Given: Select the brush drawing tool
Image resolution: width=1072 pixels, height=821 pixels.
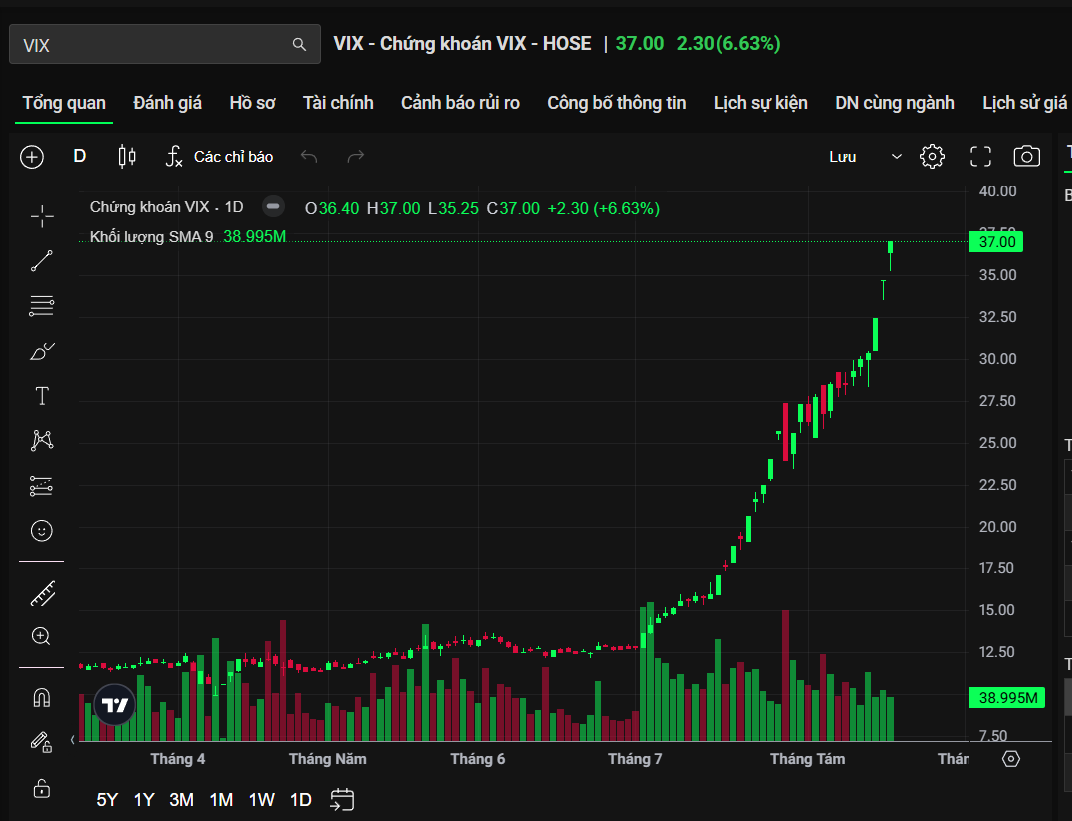Looking at the screenshot, I should point(42,351).
